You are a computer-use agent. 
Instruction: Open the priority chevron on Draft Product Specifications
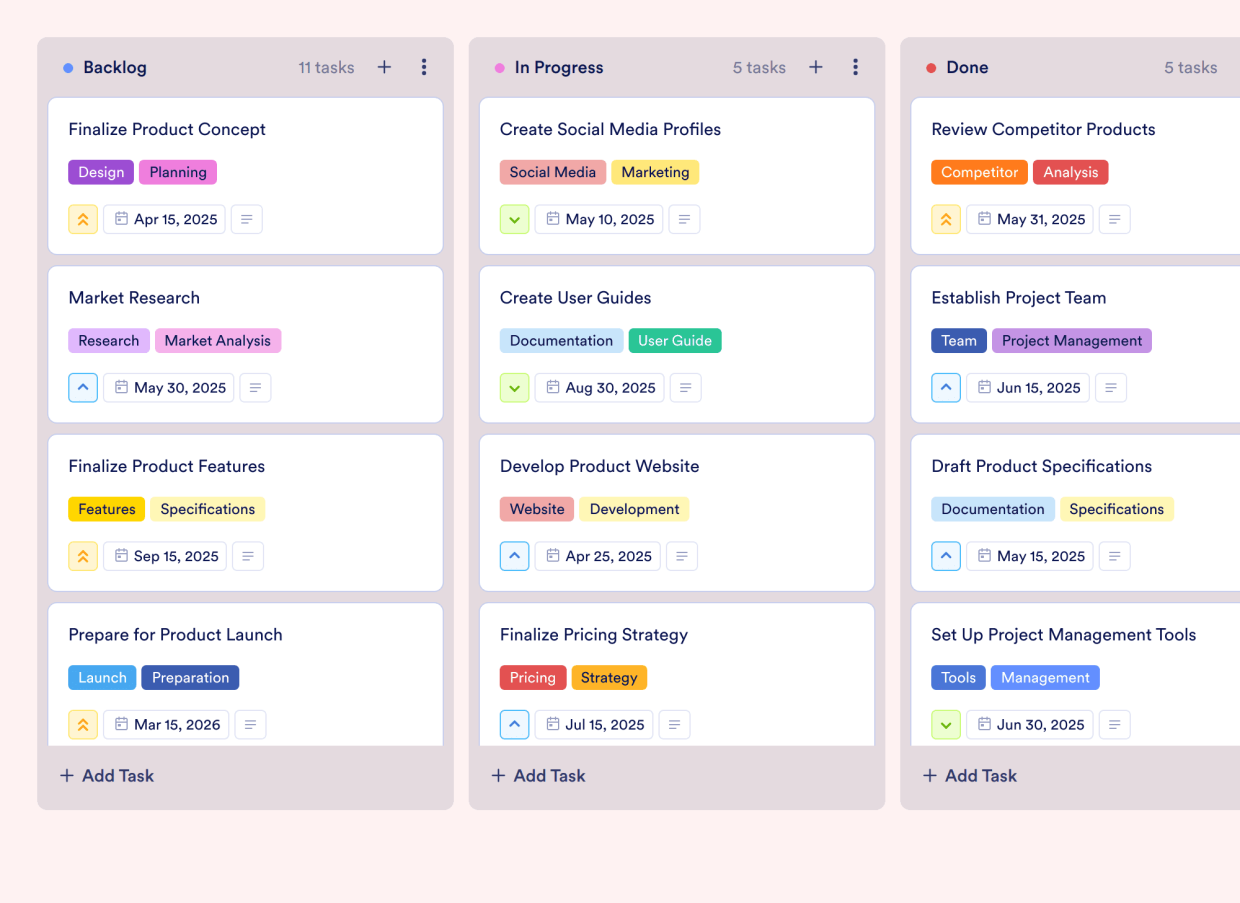(946, 556)
